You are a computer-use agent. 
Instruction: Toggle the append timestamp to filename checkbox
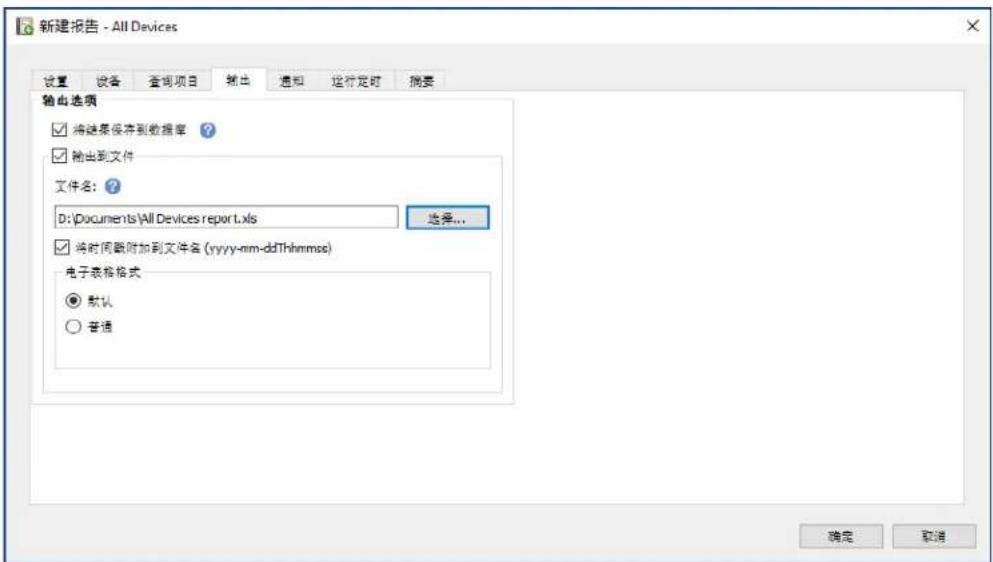point(61,246)
